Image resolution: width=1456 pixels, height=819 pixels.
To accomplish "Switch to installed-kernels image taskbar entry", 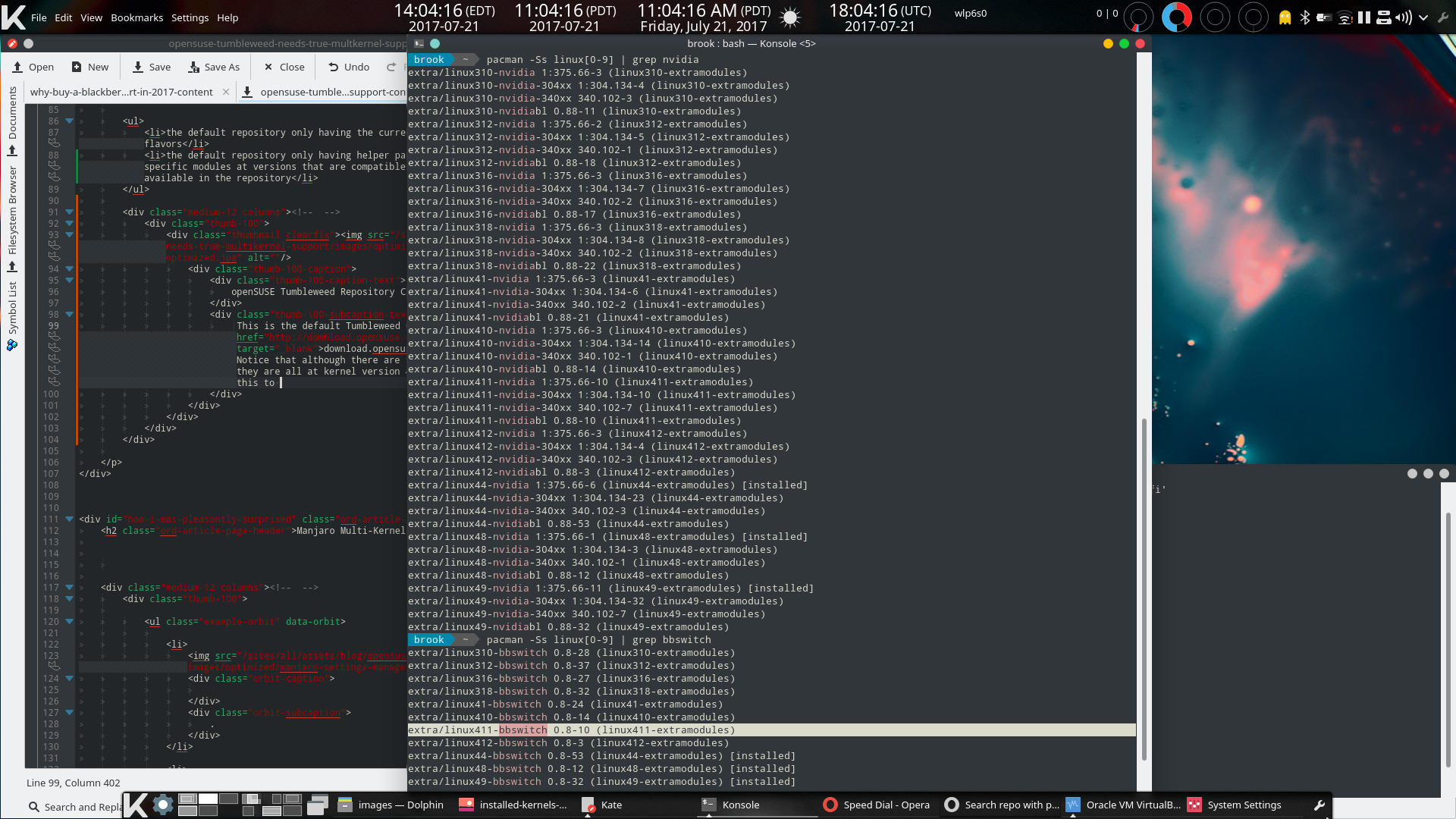I will coord(513,805).
